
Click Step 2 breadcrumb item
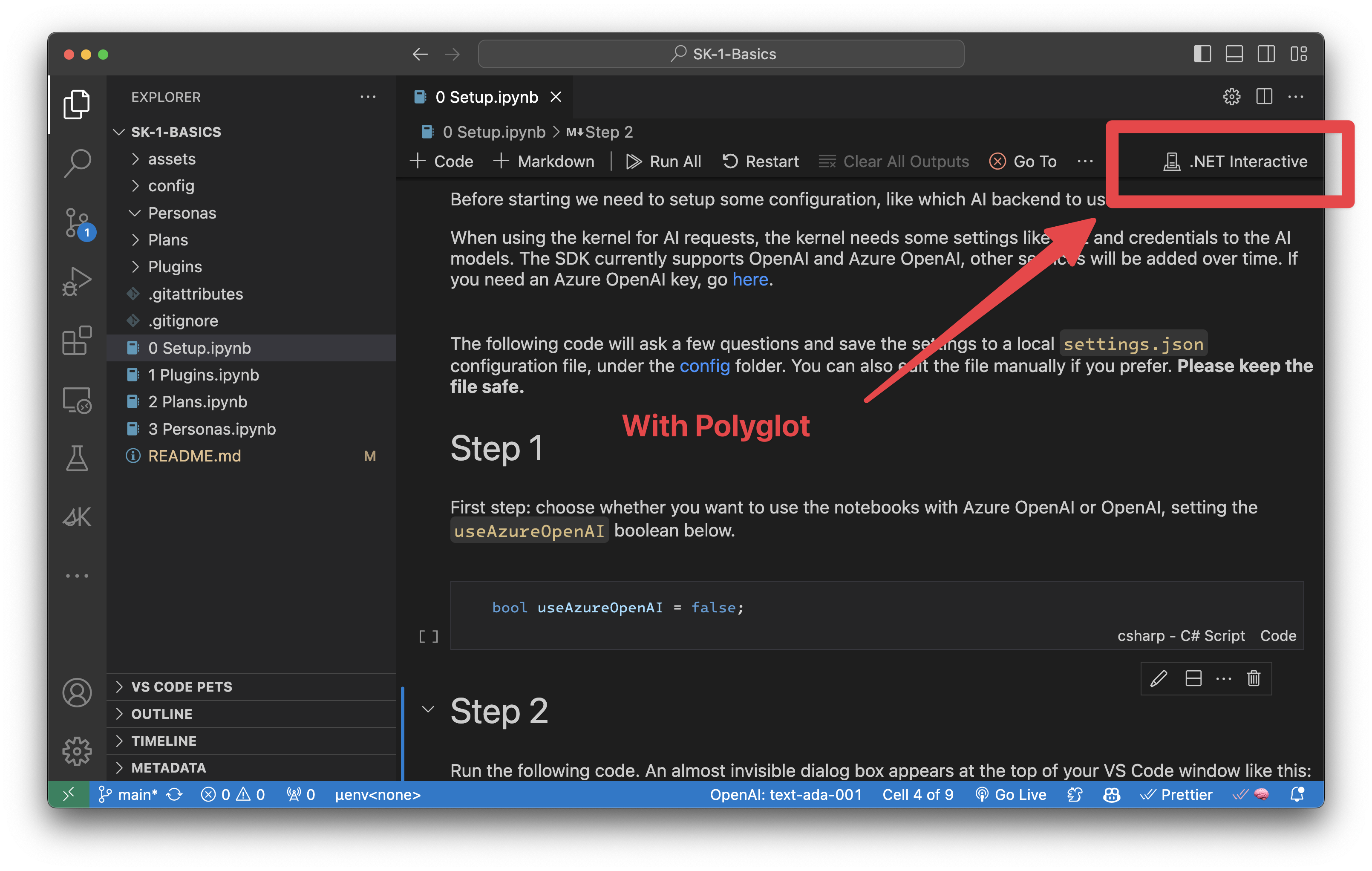click(x=600, y=132)
